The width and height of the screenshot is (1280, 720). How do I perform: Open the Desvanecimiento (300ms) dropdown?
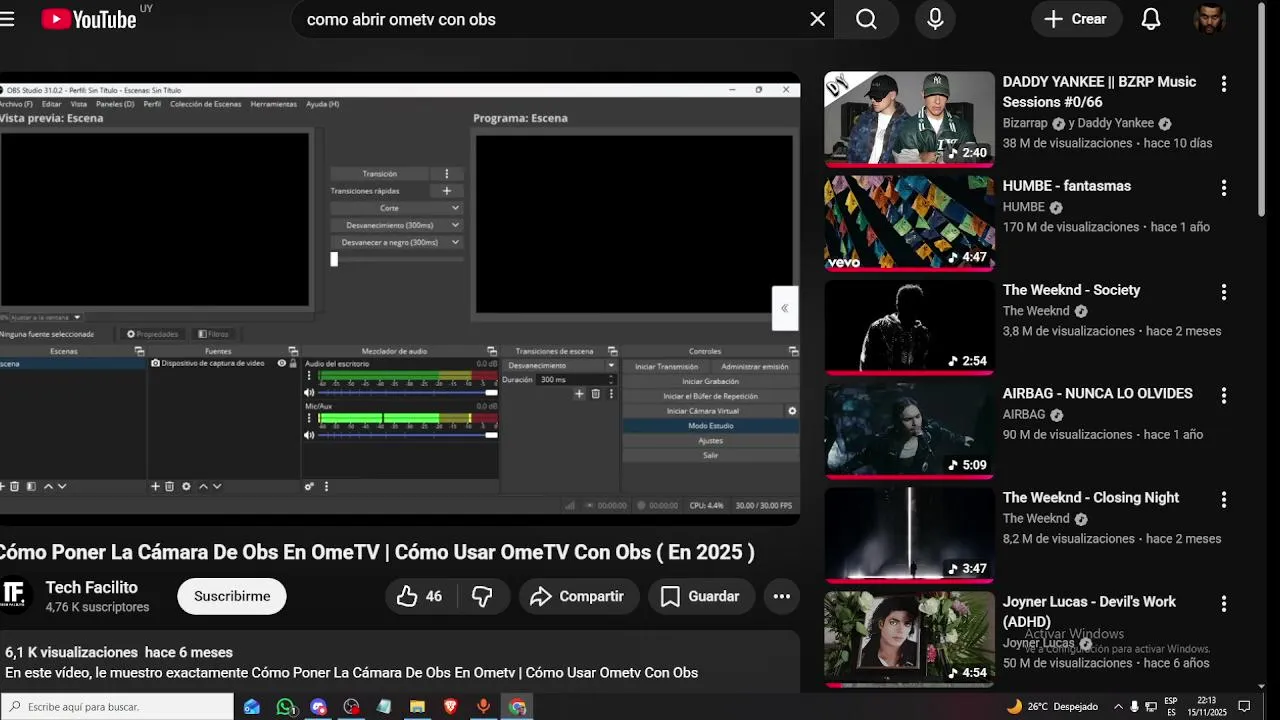click(397, 225)
